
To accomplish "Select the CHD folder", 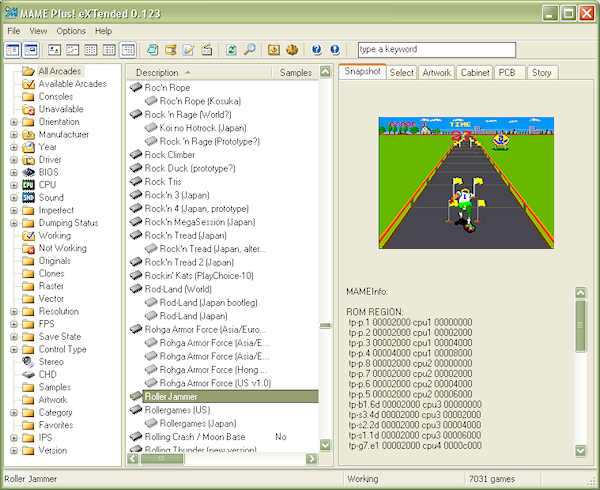I will click(47, 374).
